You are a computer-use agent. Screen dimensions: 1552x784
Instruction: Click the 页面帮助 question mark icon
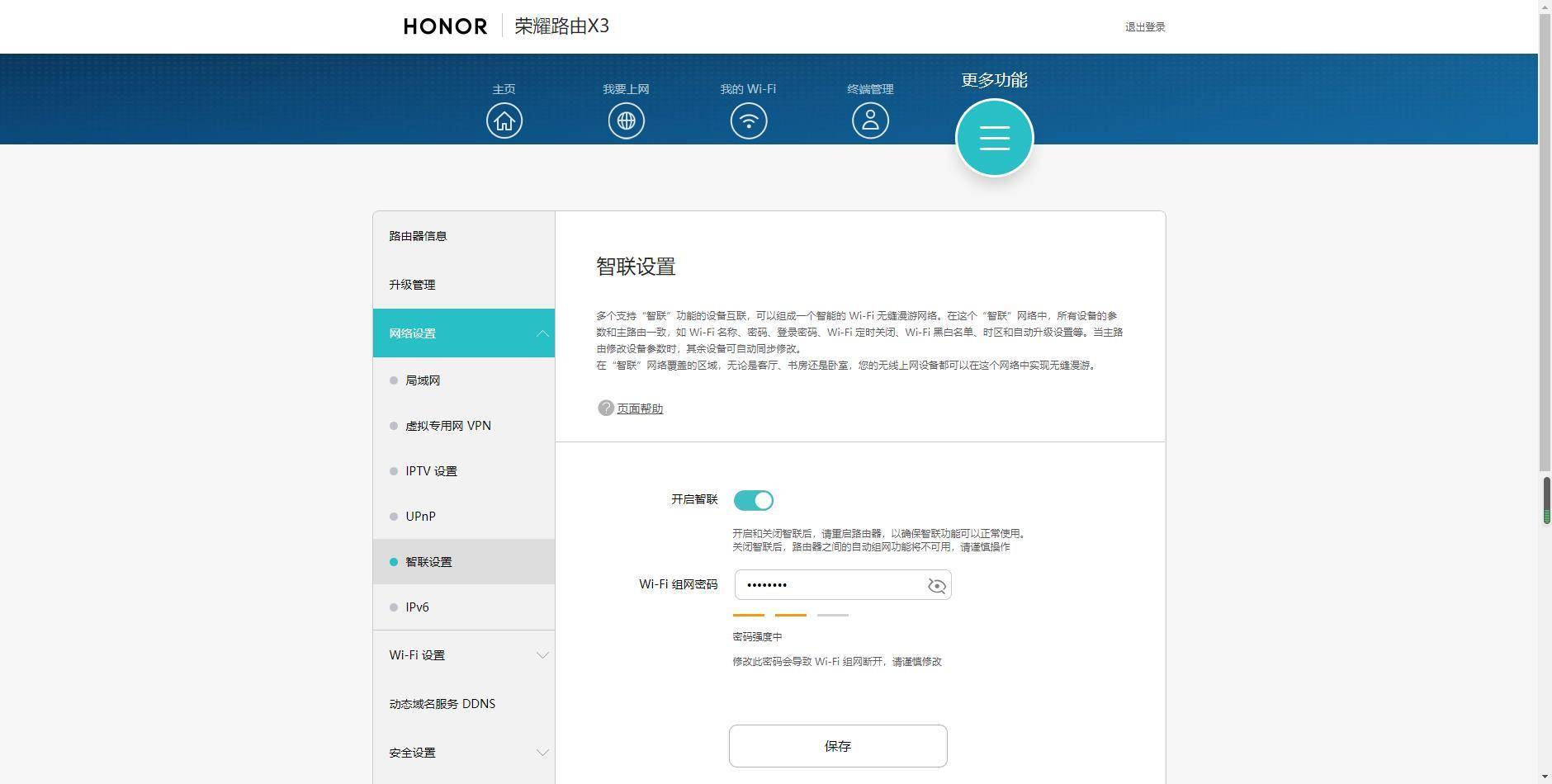[x=605, y=408]
